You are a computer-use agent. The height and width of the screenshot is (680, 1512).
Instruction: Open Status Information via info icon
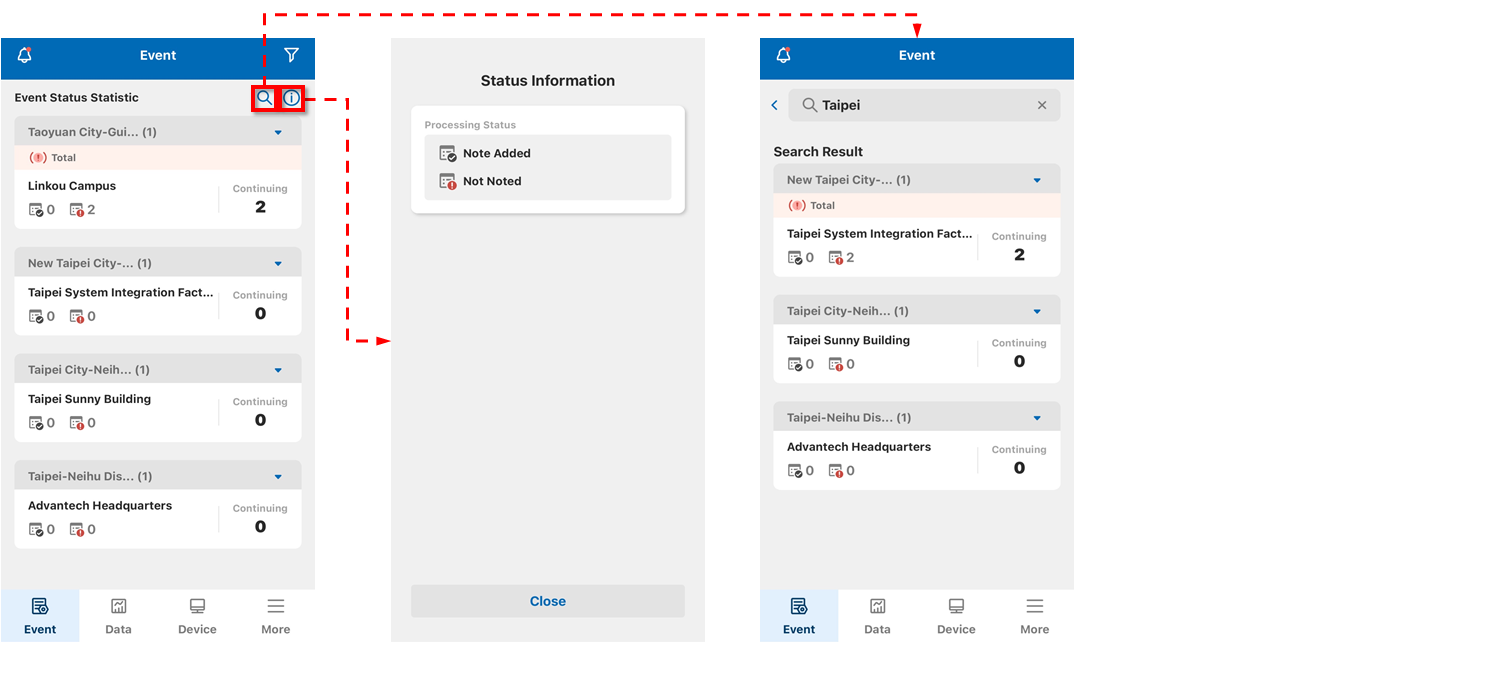click(x=291, y=98)
